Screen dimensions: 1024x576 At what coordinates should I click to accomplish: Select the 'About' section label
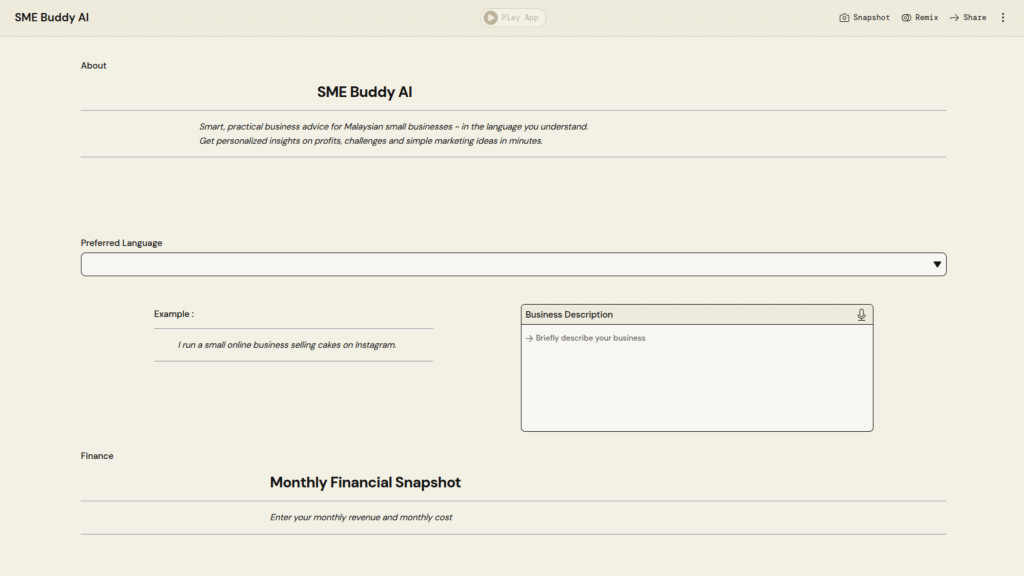point(94,66)
